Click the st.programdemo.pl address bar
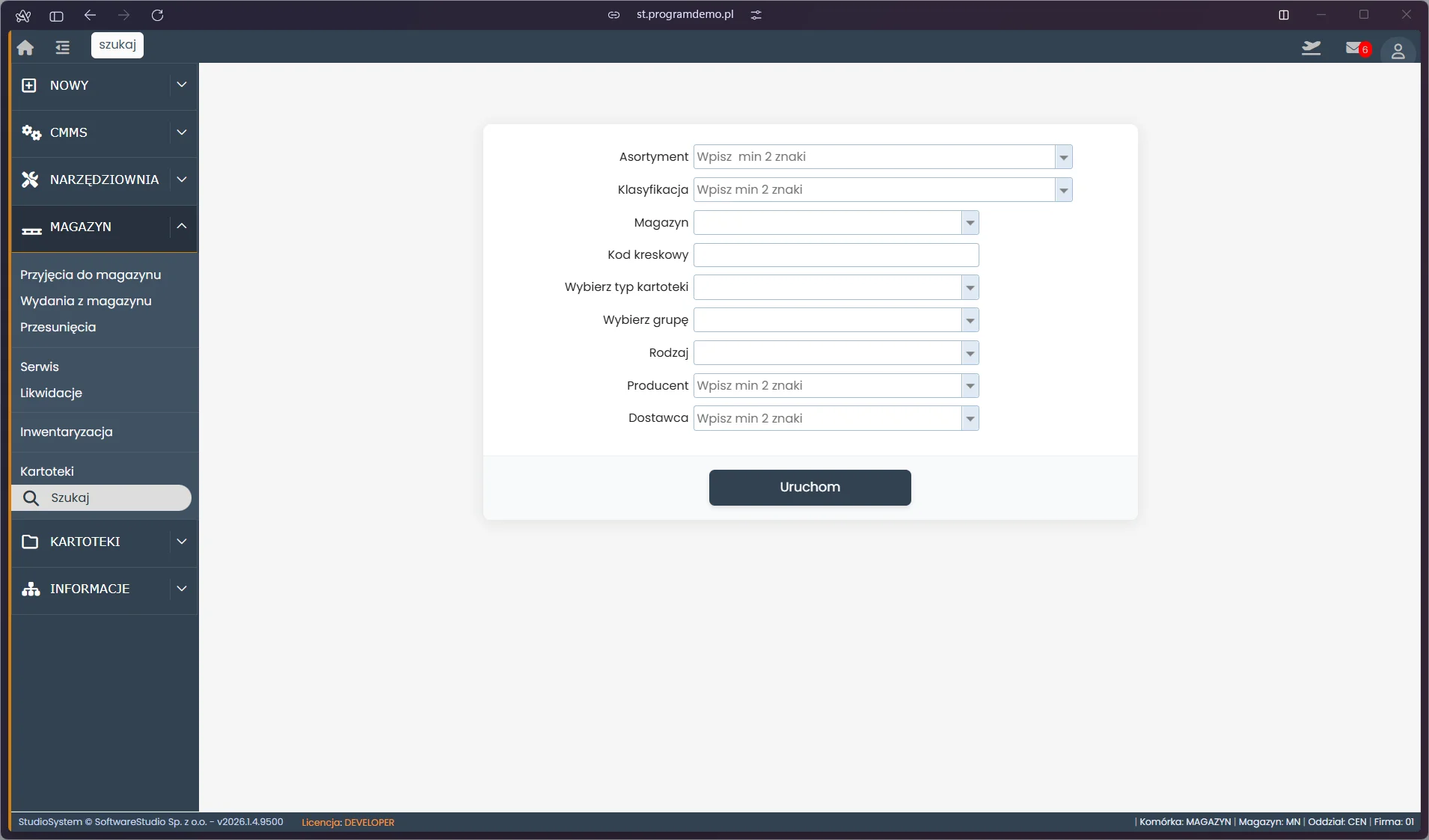Screen dimensions: 1429x840 (x=685, y=15)
